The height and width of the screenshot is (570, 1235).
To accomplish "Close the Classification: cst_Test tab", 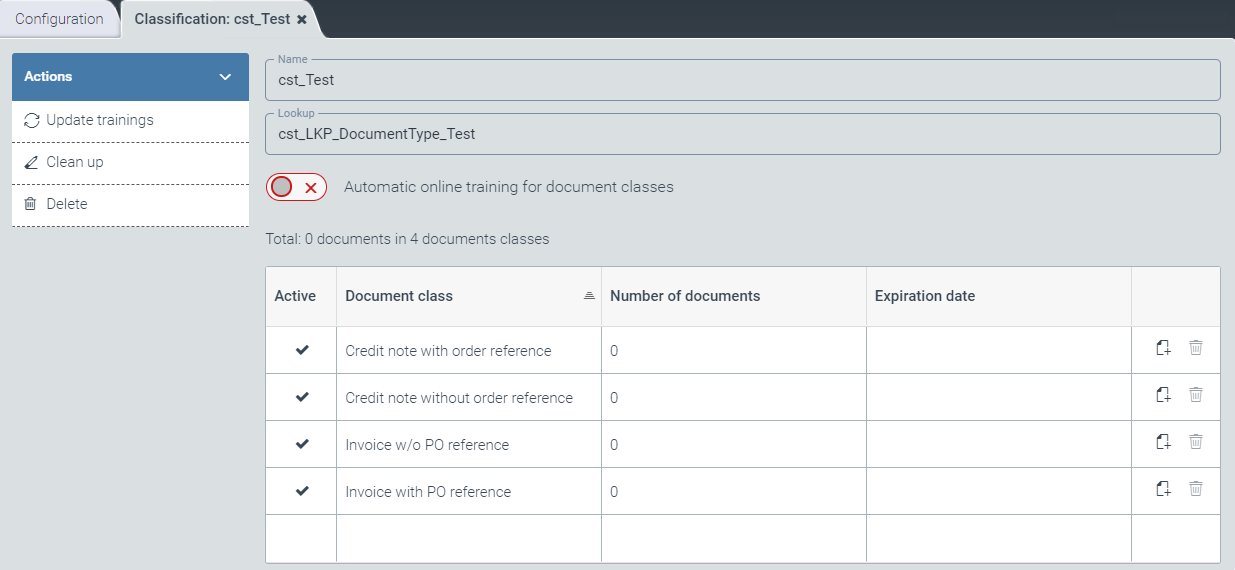I will tap(302, 19).
